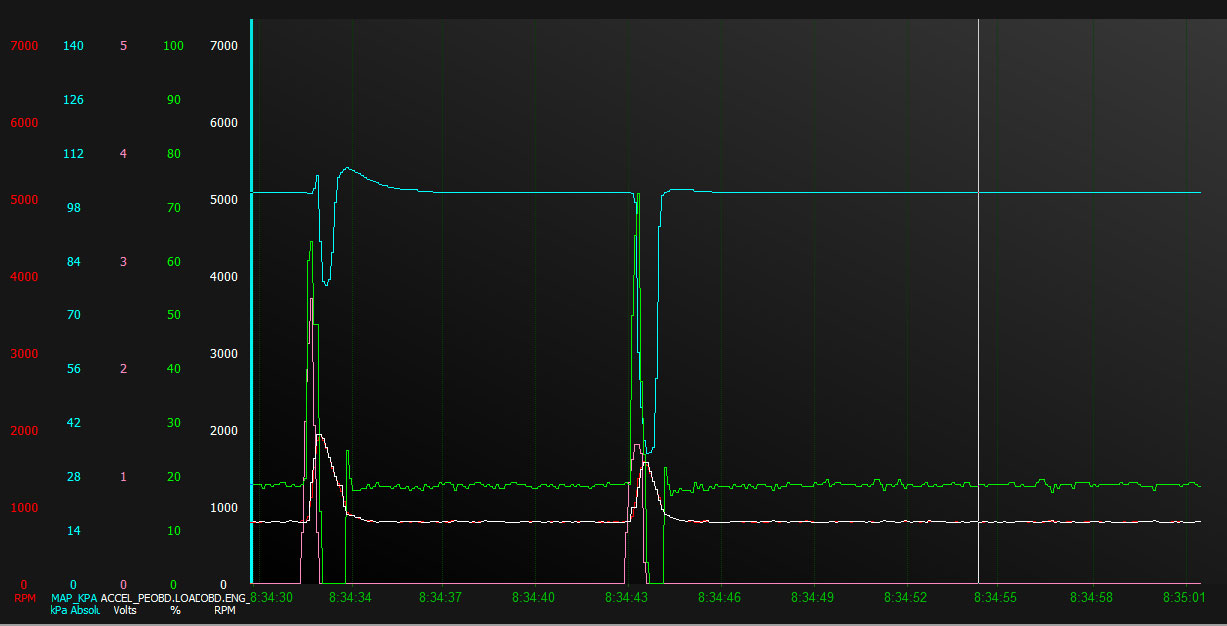The width and height of the screenshot is (1227, 626).
Task: Click the 8:34:49 time axis label
Action: 812,597
